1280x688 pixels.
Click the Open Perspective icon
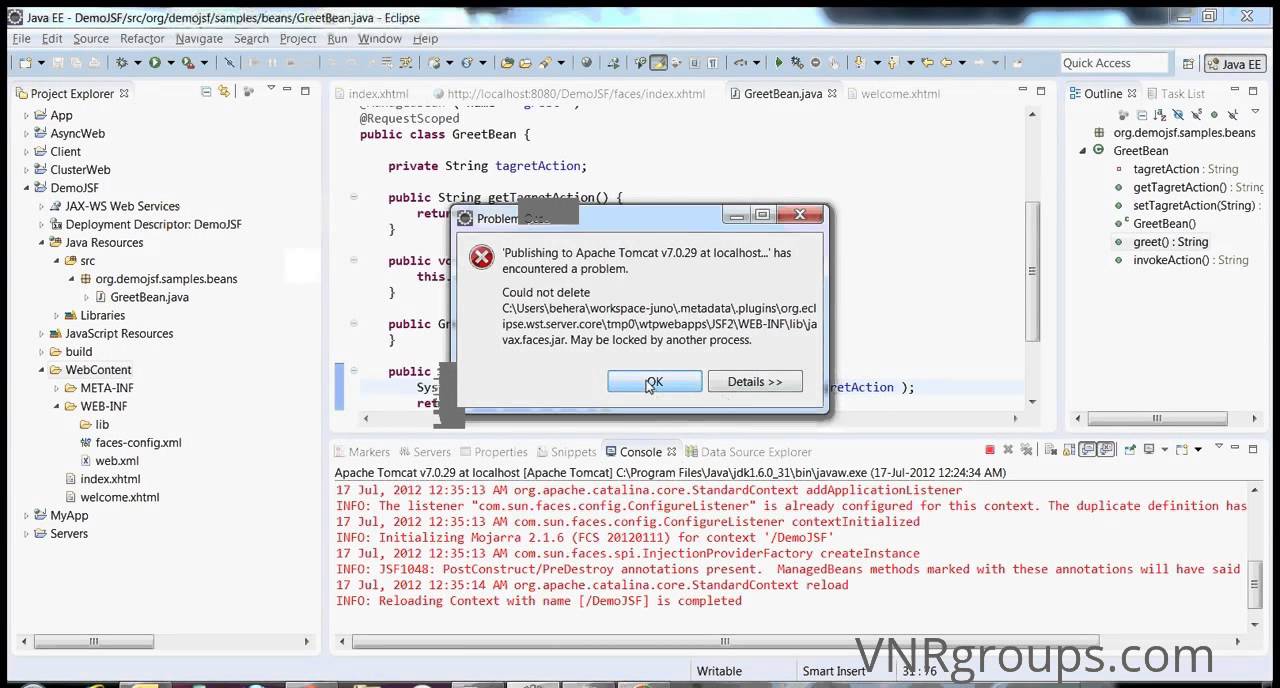click(x=1188, y=63)
